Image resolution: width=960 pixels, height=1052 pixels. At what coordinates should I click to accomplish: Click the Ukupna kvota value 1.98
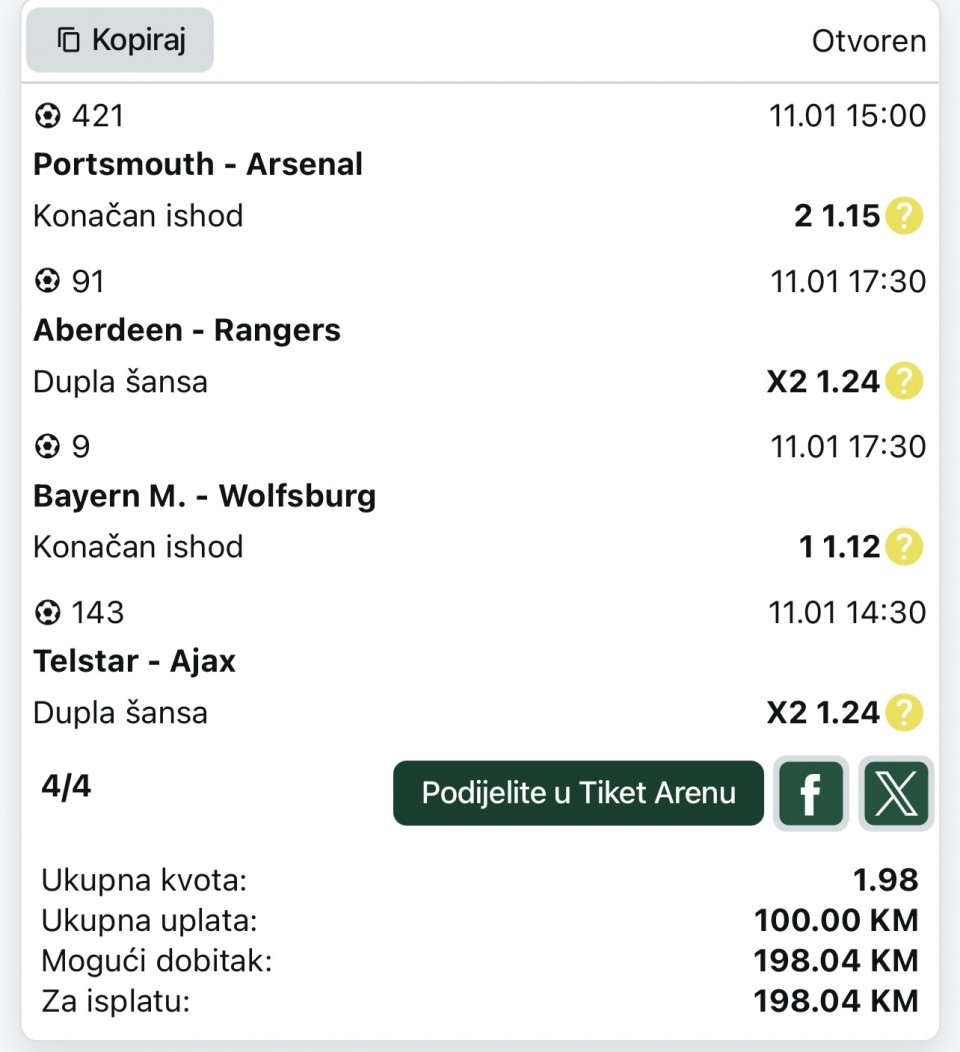(x=885, y=880)
